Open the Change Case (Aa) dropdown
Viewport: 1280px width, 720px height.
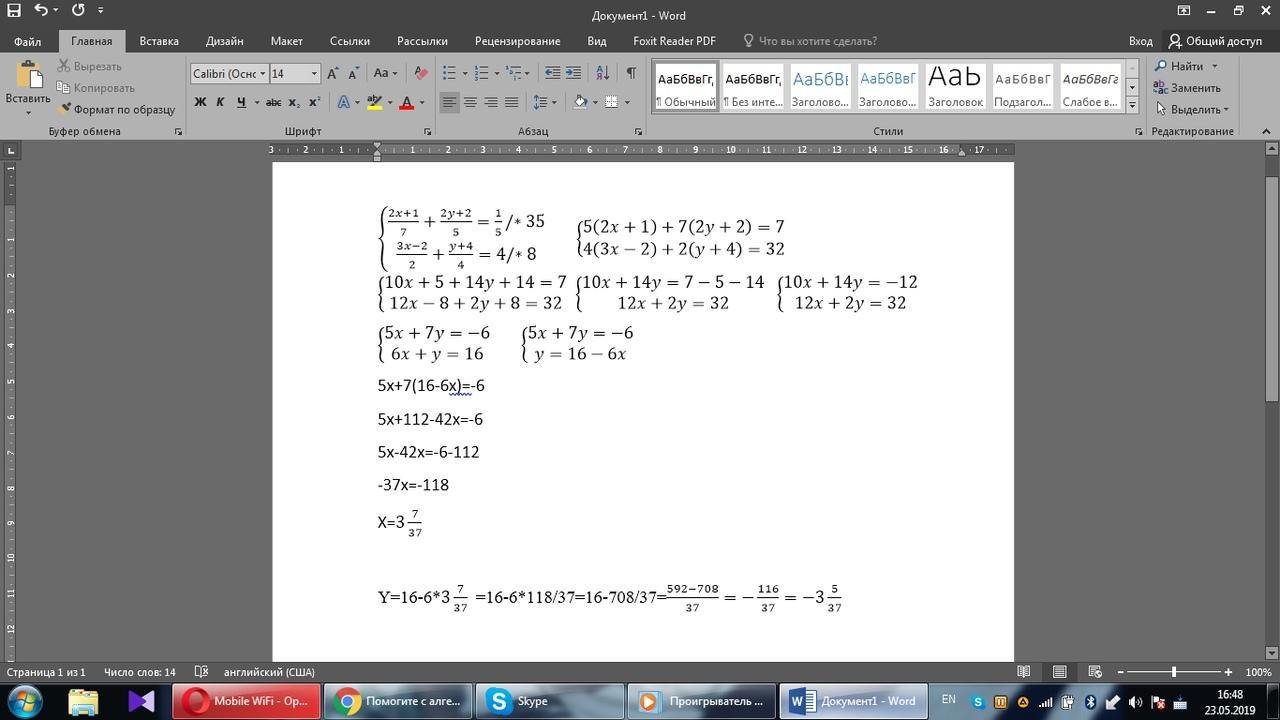pyautogui.click(x=385, y=73)
